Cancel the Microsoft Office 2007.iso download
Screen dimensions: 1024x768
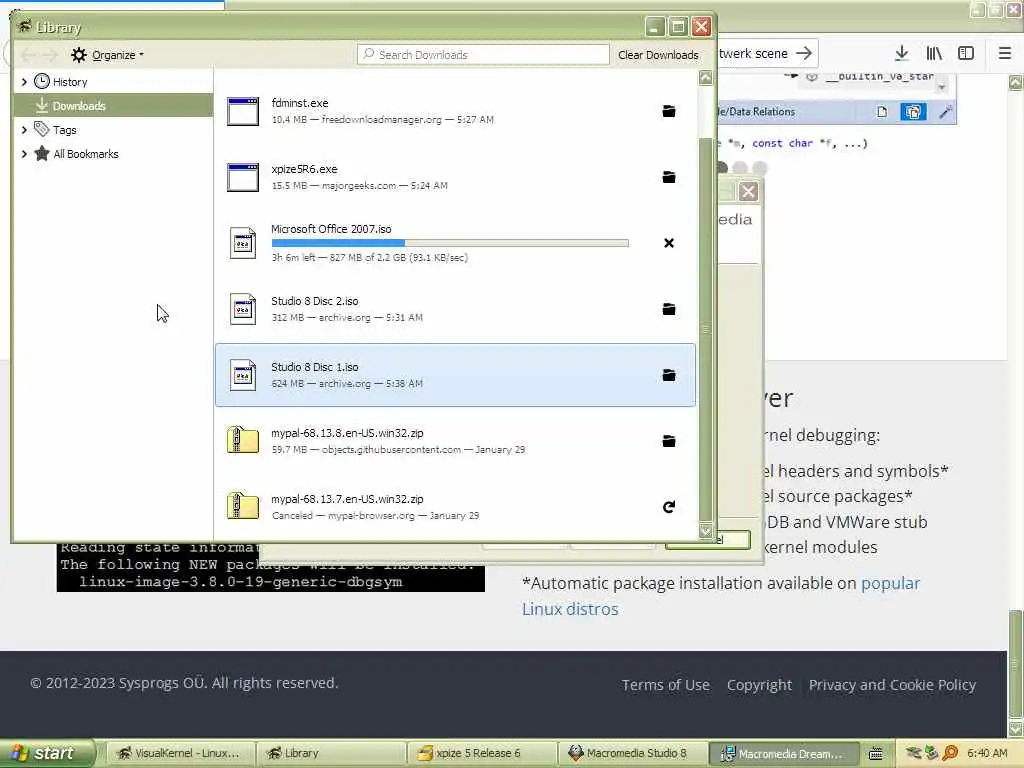tap(669, 244)
